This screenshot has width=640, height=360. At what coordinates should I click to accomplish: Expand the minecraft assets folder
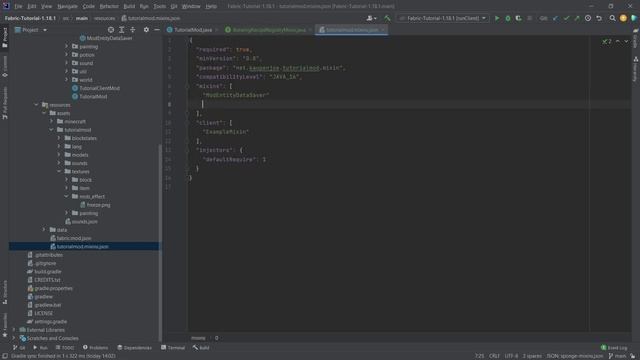pos(51,121)
